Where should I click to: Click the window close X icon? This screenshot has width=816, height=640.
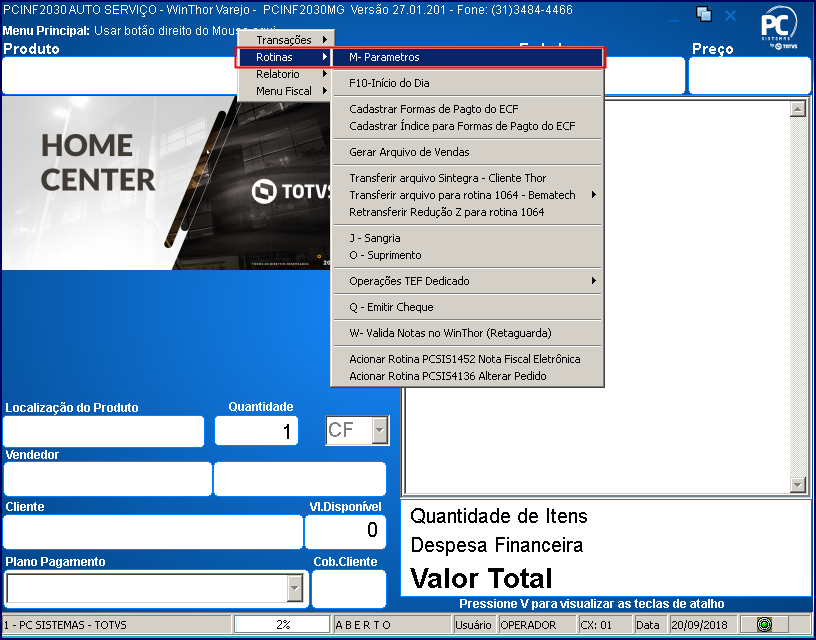[x=731, y=16]
